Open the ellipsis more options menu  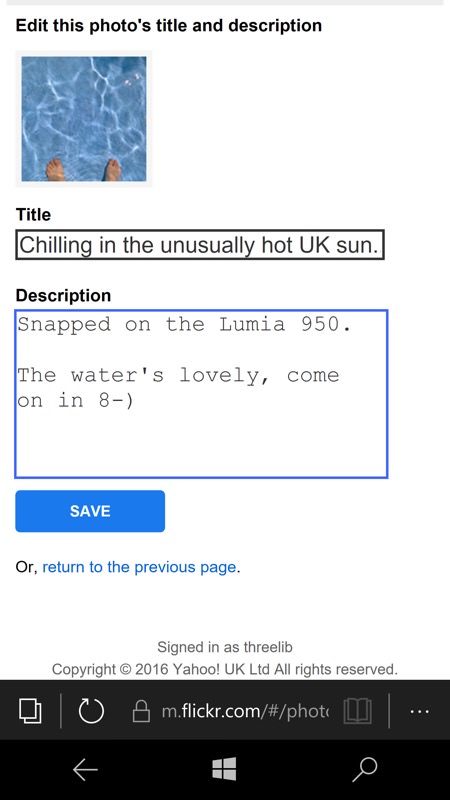pyautogui.click(x=420, y=711)
